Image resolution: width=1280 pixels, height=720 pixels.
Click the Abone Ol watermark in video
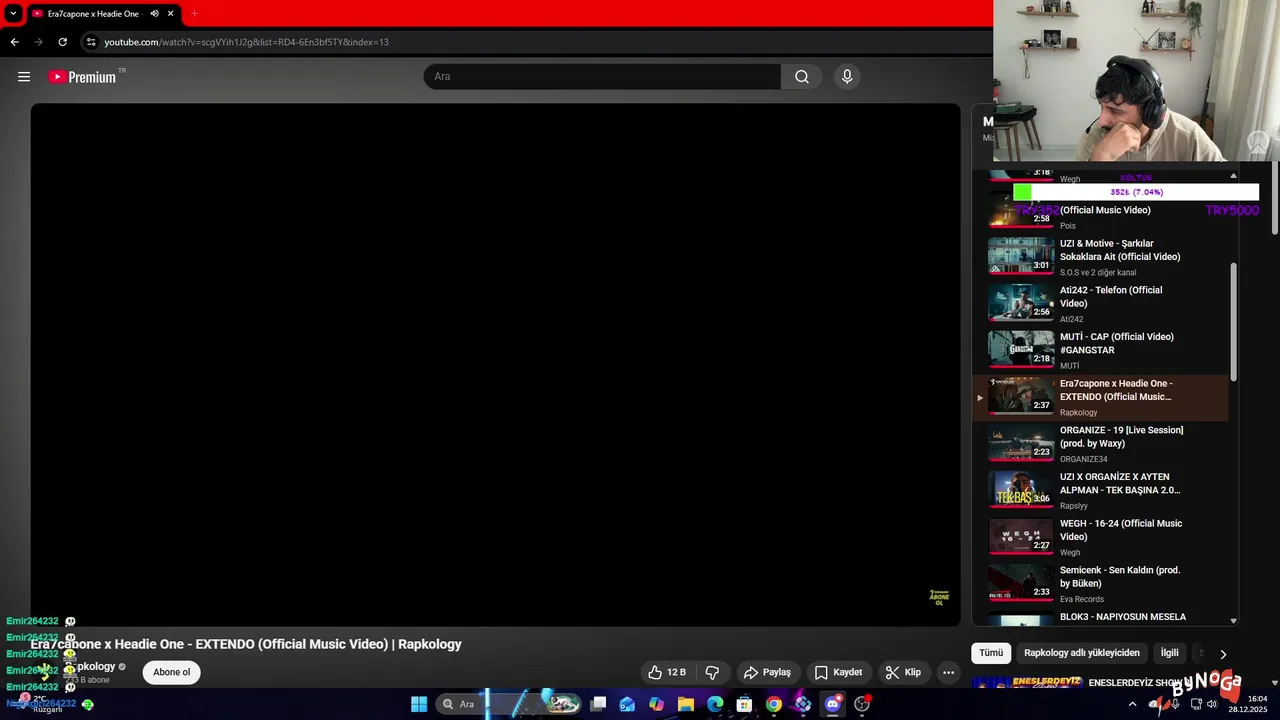(x=939, y=598)
